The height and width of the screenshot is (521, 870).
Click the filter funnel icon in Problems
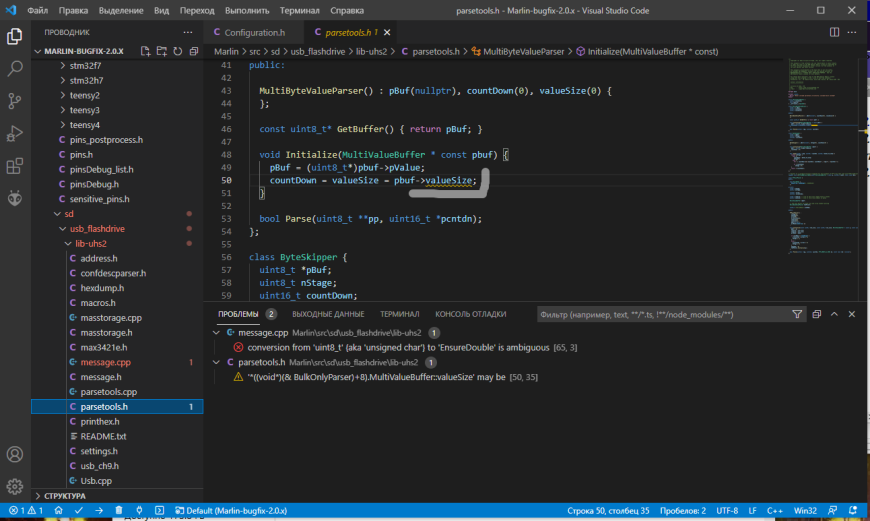[797, 314]
